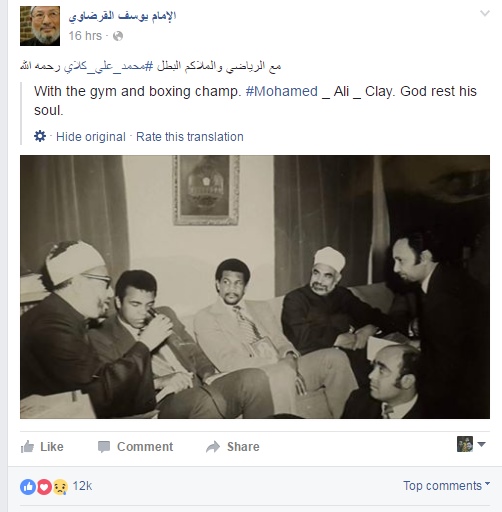Image resolution: width=502 pixels, height=512 pixels.
Task: Open the comment-as profile selector arrow
Action: pyautogui.click(x=481, y=444)
